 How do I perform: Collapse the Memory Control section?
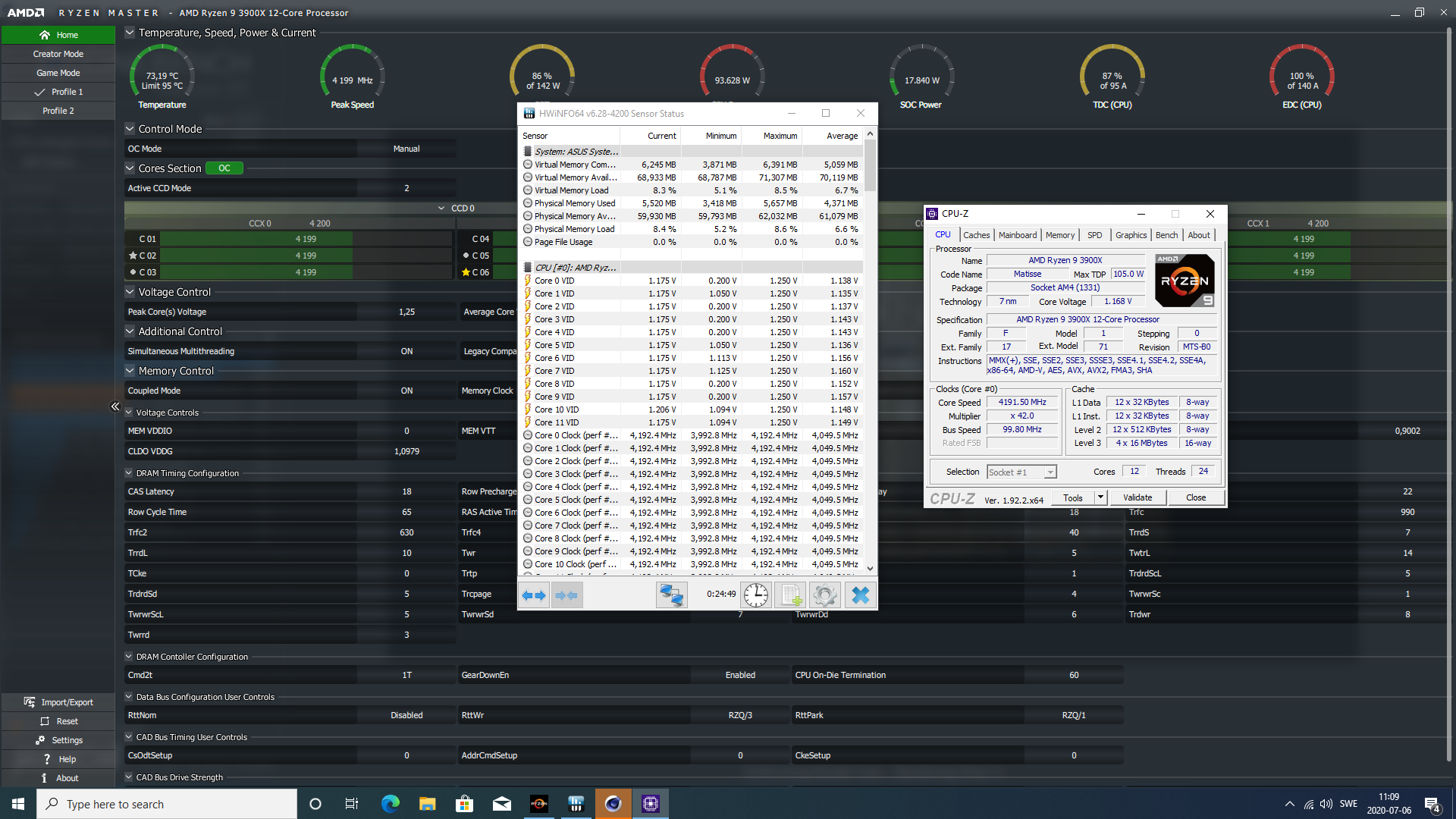coord(130,371)
